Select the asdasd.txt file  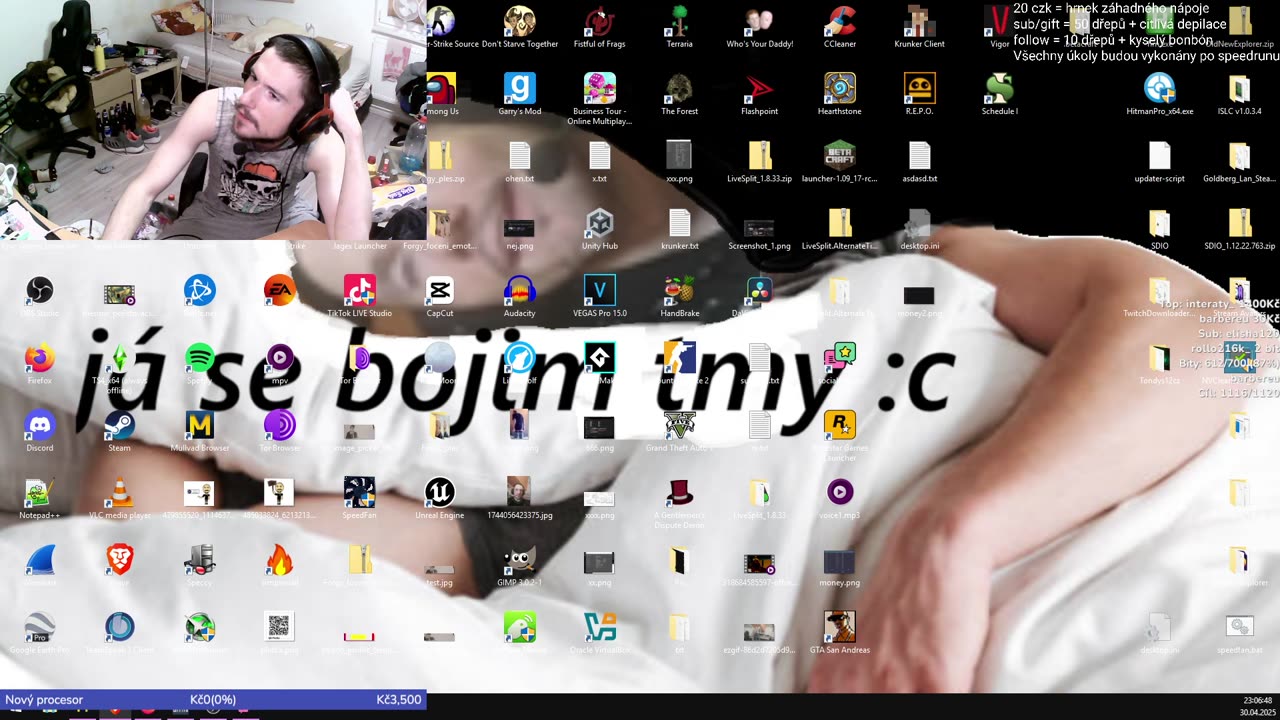920,160
